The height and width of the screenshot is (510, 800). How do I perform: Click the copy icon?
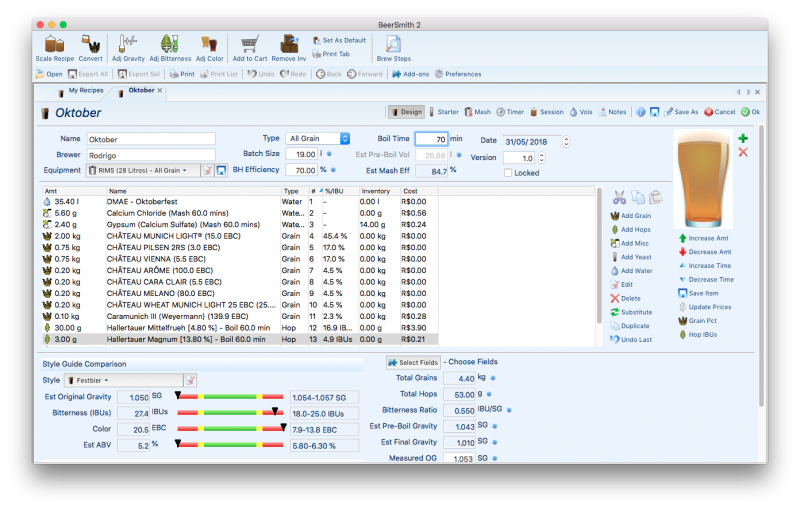click(x=638, y=197)
